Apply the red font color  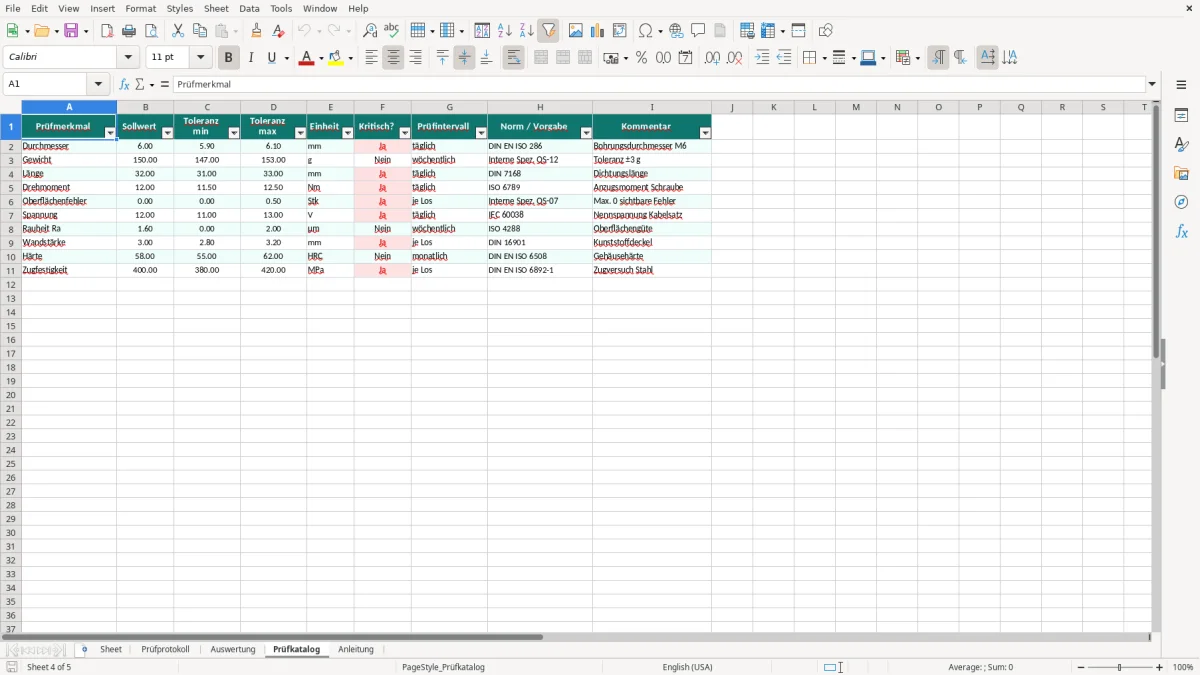[306, 58]
